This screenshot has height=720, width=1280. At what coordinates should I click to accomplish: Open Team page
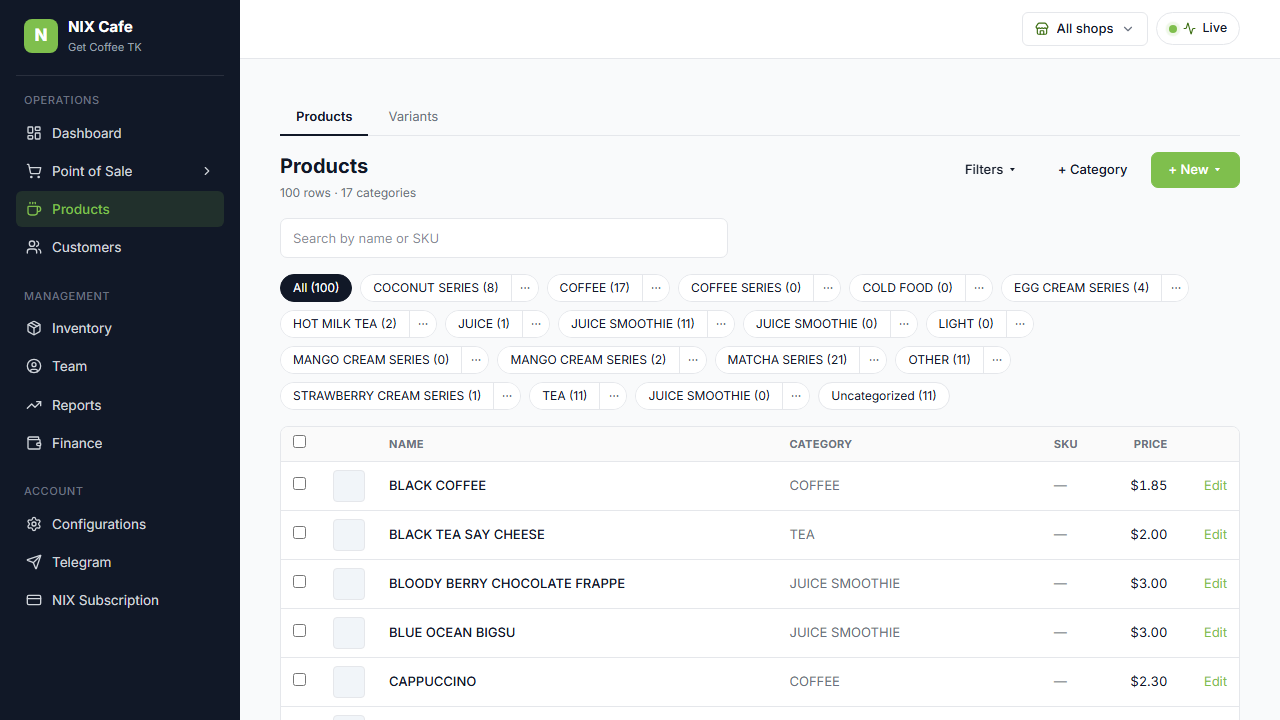click(x=120, y=366)
